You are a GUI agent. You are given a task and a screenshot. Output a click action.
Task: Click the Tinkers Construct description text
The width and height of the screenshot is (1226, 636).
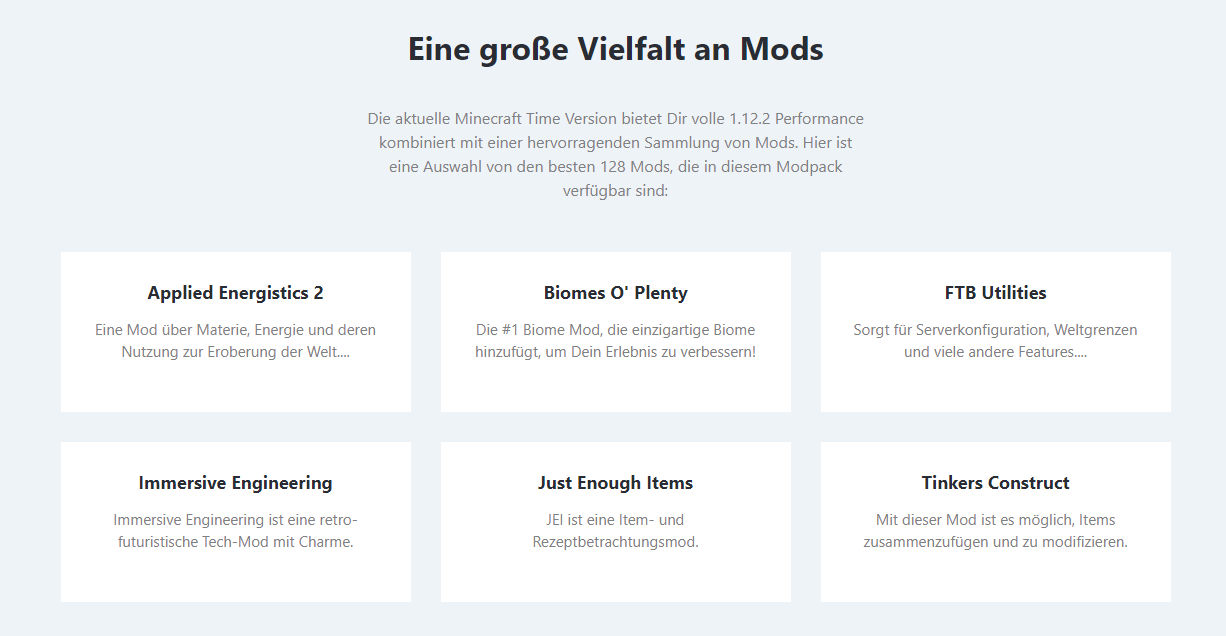point(995,531)
